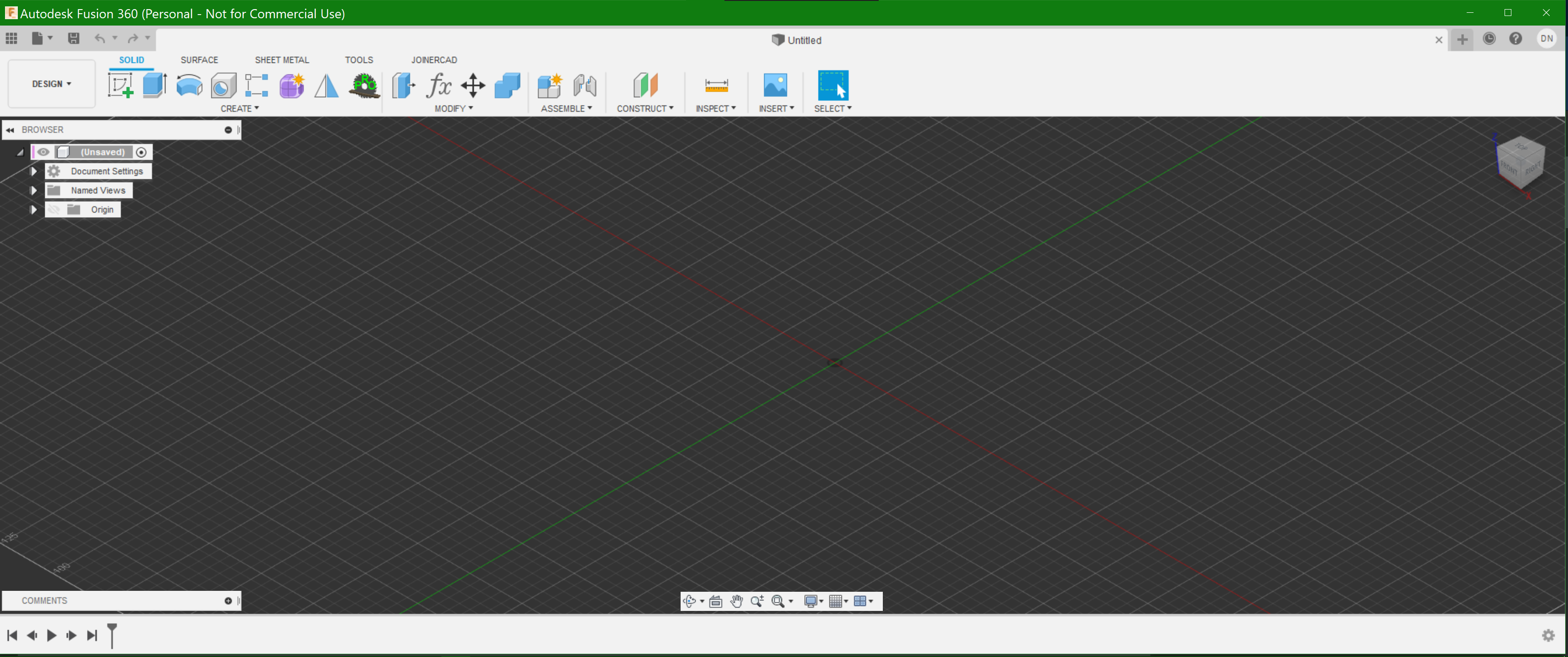Open a new design tab
1568x657 pixels.
(x=1463, y=40)
